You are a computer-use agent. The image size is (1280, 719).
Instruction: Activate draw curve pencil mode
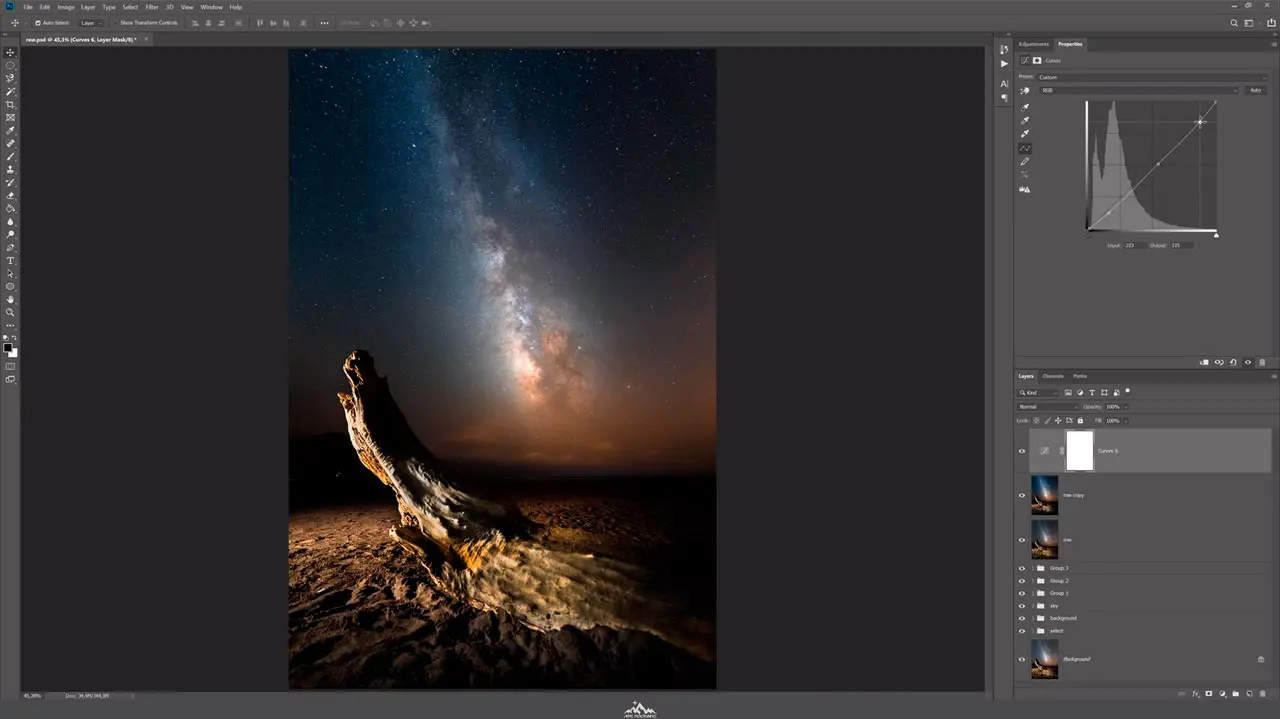pos(1025,161)
